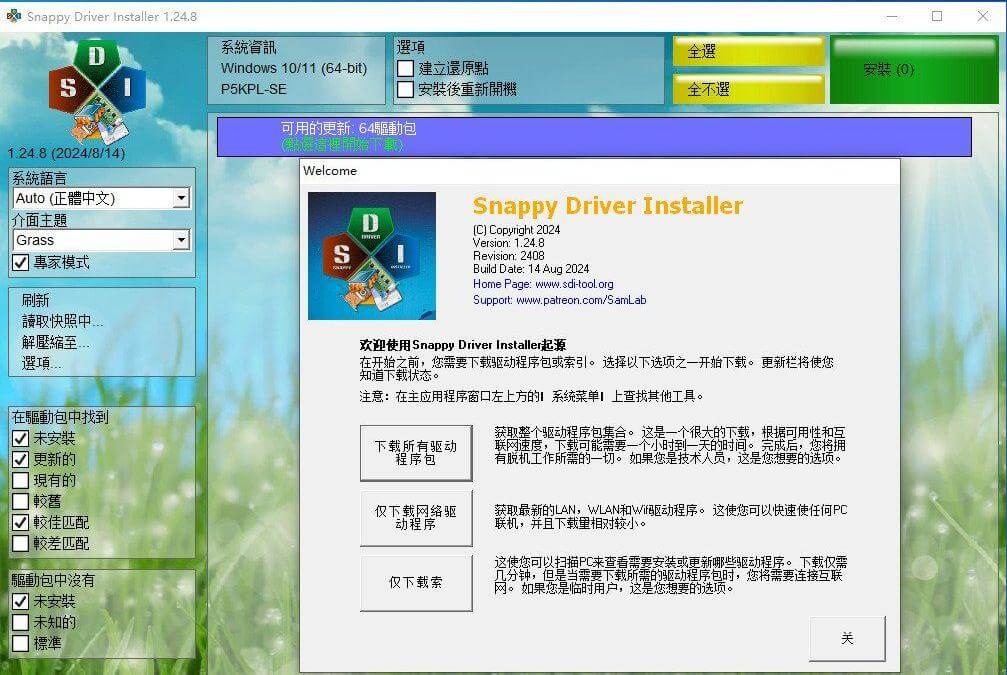Enable the 建立還原點 checkbox
The width and height of the screenshot is (1007, 675).
405,68
